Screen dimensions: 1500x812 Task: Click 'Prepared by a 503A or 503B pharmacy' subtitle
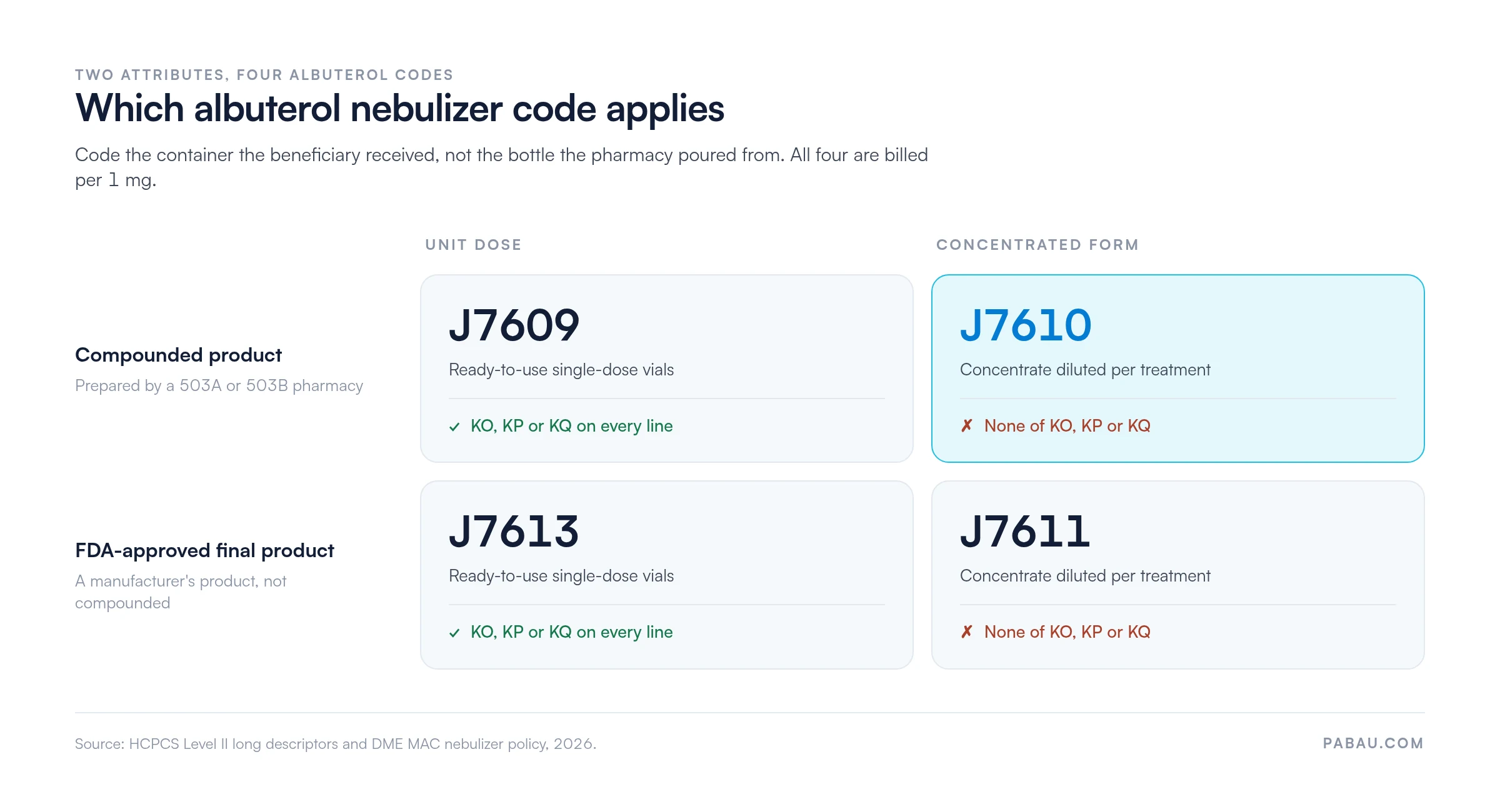(219, 385)
